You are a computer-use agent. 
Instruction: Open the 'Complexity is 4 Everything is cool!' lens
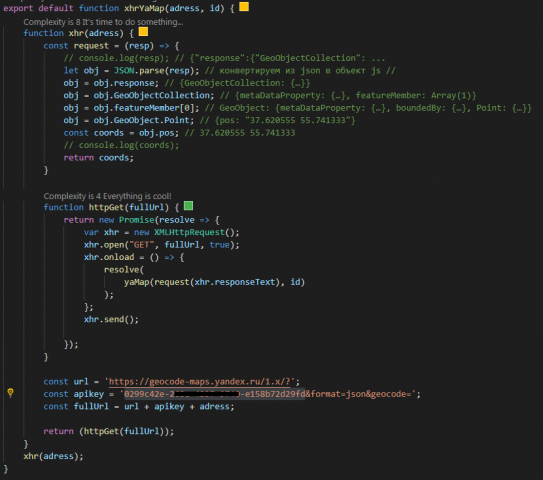point(107,196)
